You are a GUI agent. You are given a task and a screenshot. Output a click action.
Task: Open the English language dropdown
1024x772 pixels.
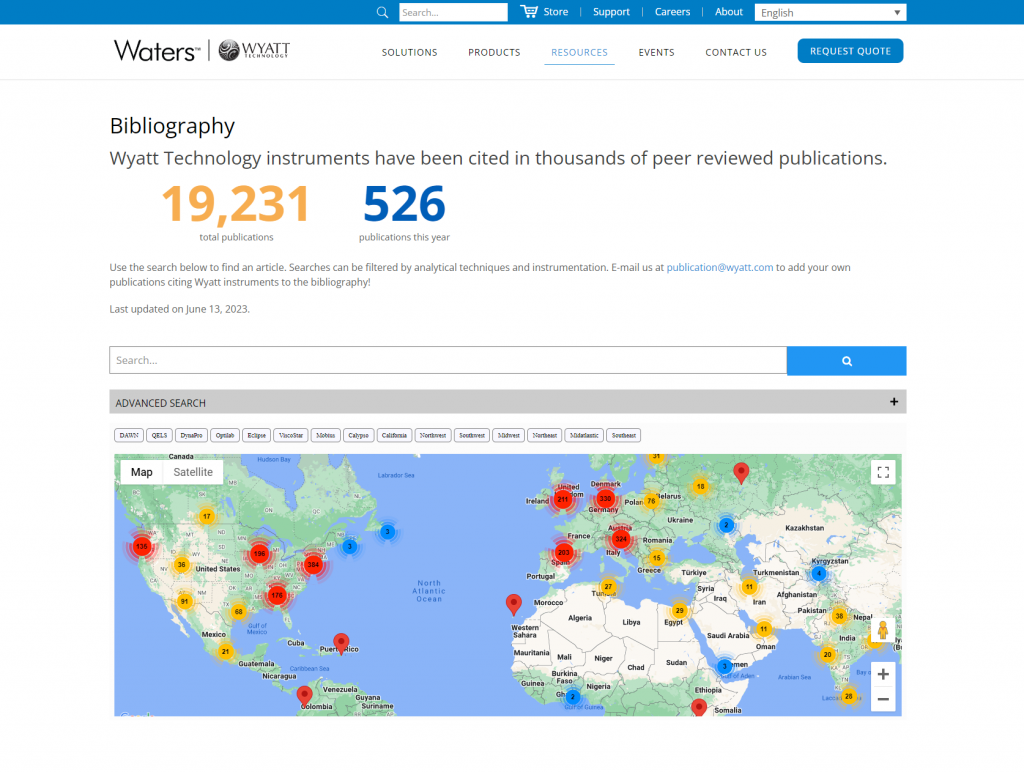coord(830,12)
